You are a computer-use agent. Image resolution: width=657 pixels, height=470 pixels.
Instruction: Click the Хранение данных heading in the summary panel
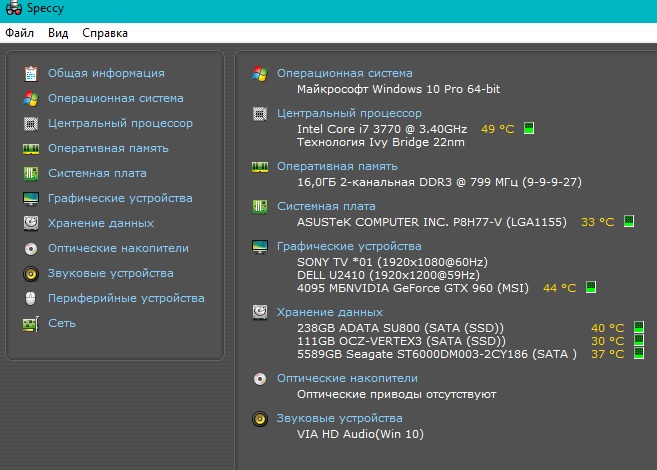330,312
